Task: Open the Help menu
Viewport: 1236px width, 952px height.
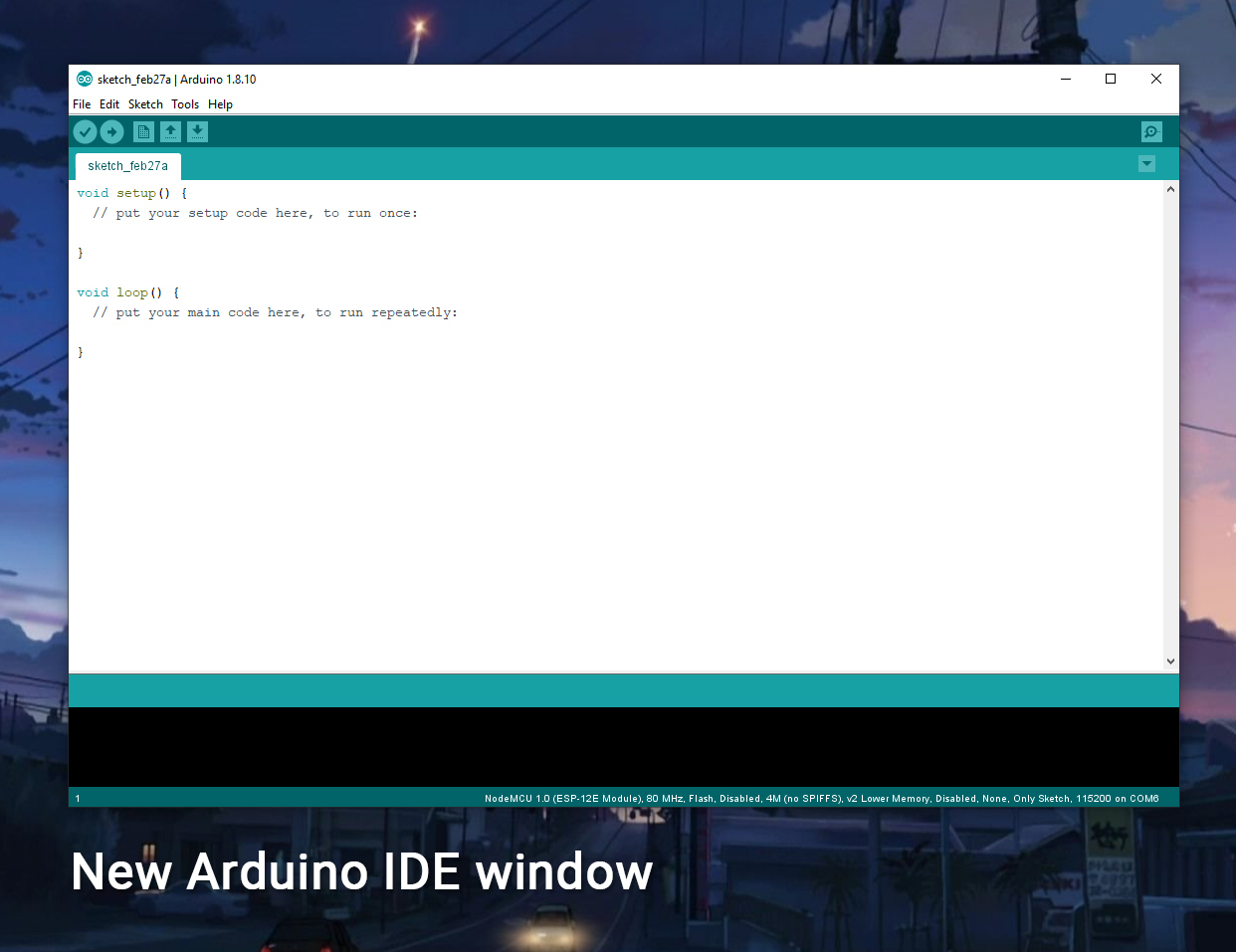Action: (220, 104)
